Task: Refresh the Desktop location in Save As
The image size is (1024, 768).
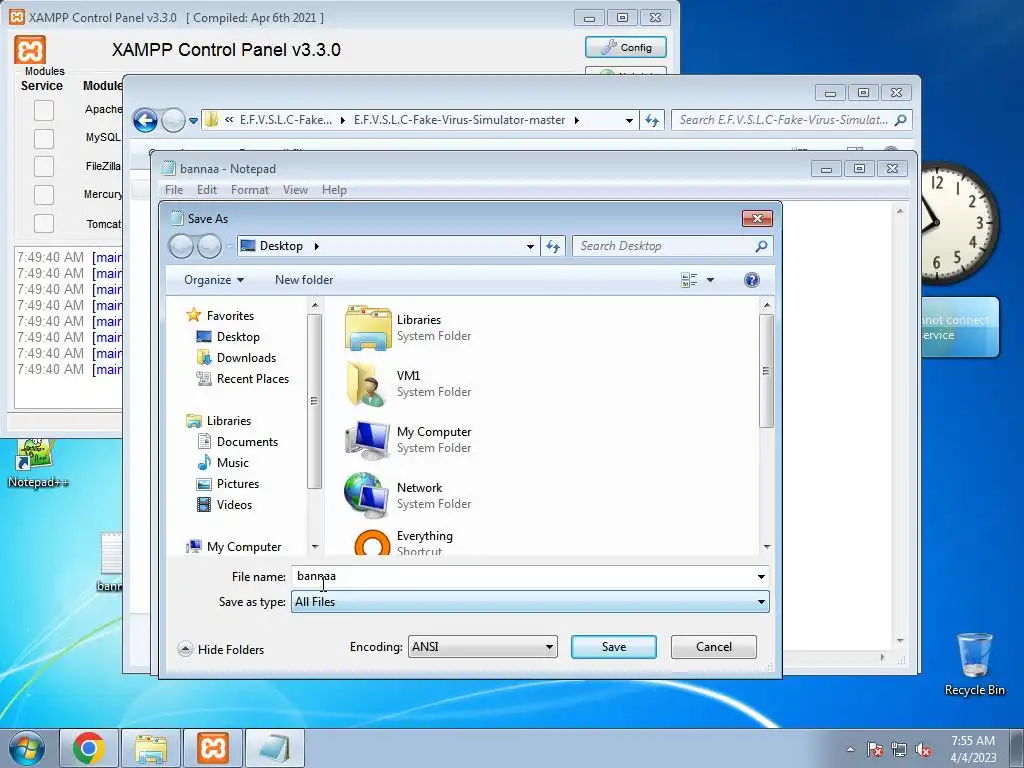Action: 552,246
